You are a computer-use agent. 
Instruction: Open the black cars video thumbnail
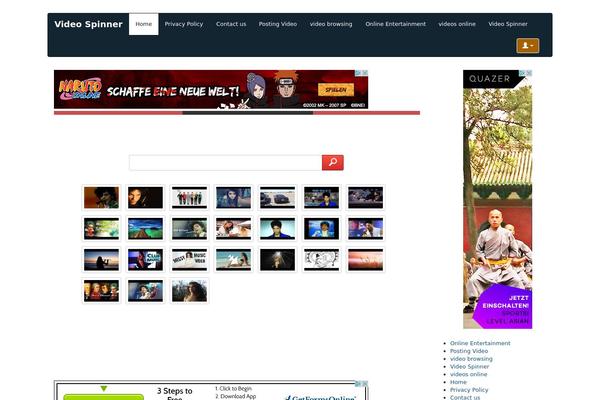pyautogui.click(x=277, y=198)
